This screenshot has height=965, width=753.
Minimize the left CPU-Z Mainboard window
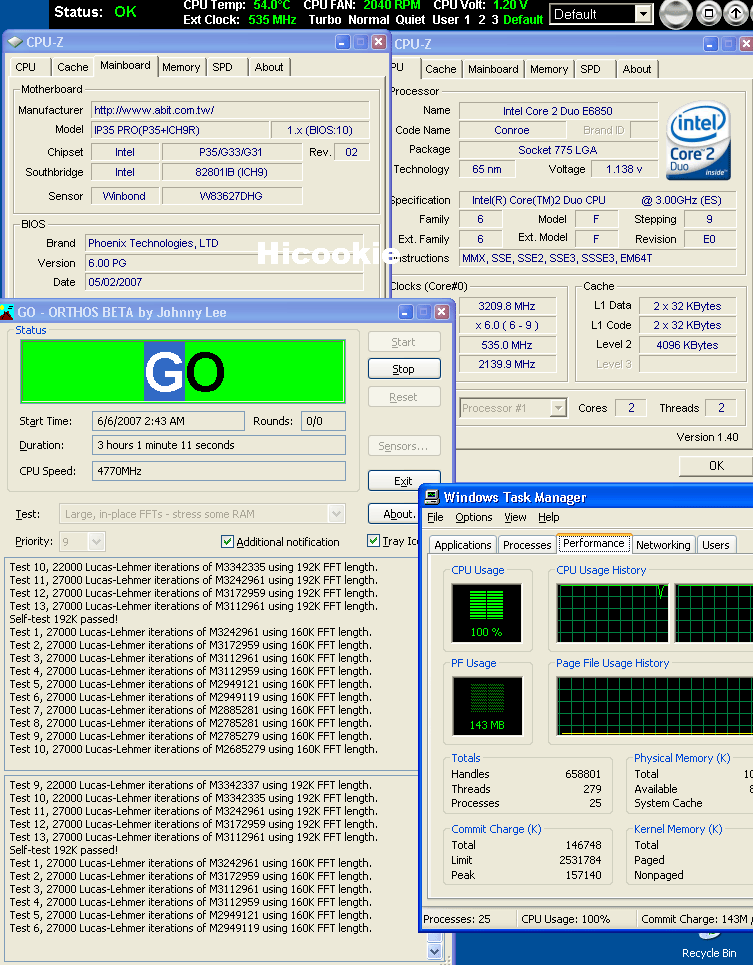click(x=343, y=42)
